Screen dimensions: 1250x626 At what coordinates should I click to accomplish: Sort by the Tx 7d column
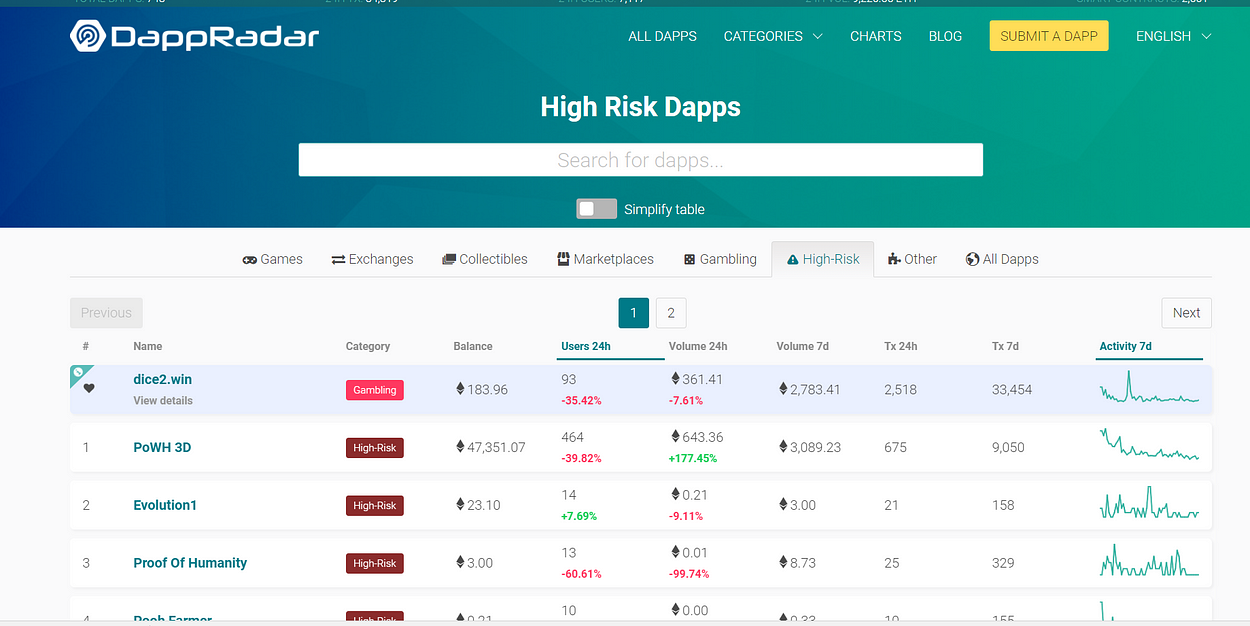(1005, 346)
